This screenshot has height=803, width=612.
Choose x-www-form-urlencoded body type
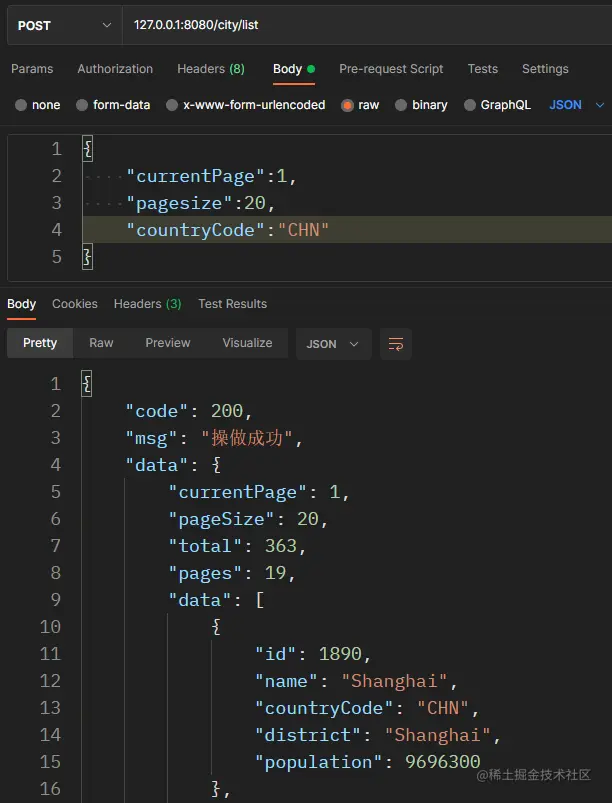pos(172,105)
